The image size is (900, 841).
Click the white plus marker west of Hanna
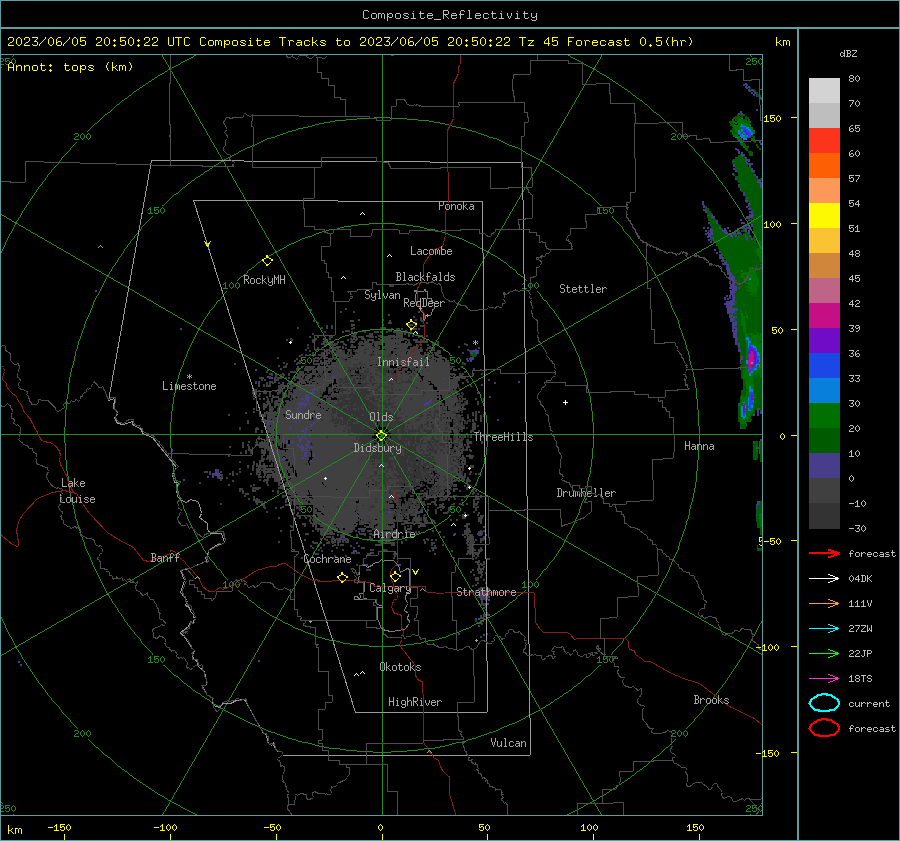pos(565,402)
